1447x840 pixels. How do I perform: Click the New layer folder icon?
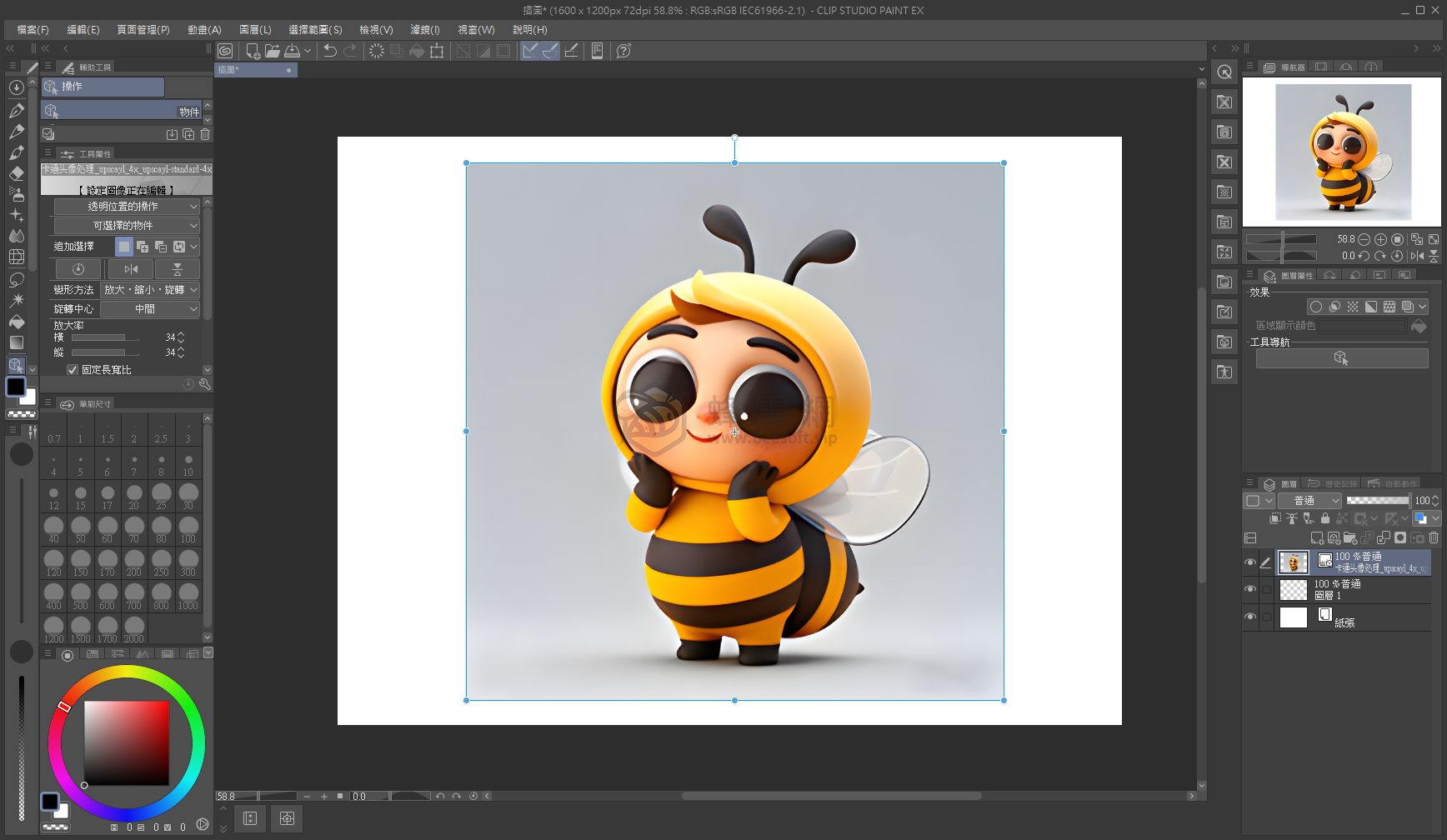(x=1350, y=537)
